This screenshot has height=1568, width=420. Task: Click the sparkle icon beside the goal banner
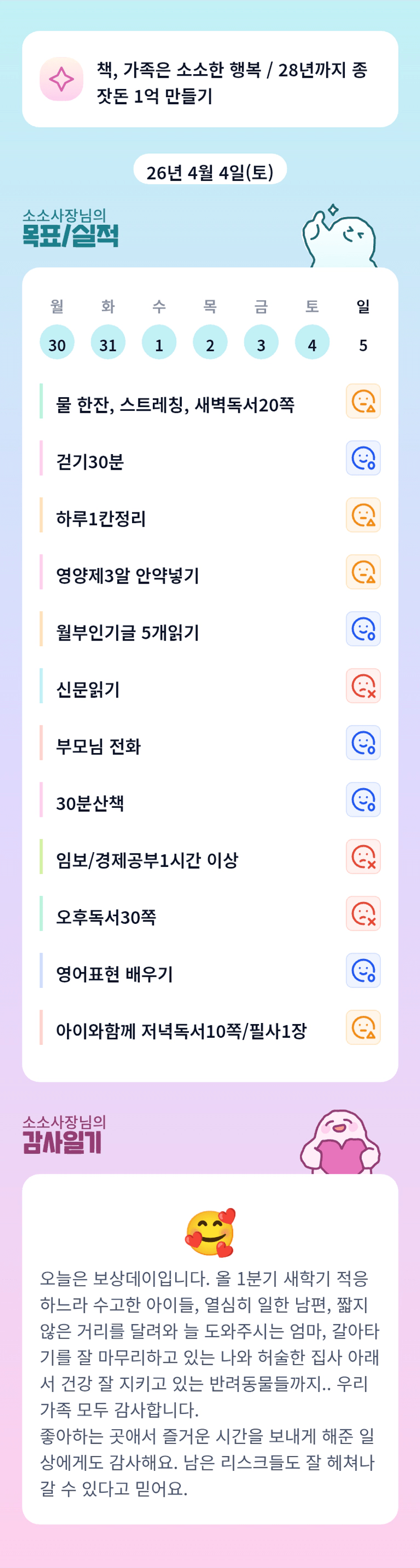(x=61, y=79)
